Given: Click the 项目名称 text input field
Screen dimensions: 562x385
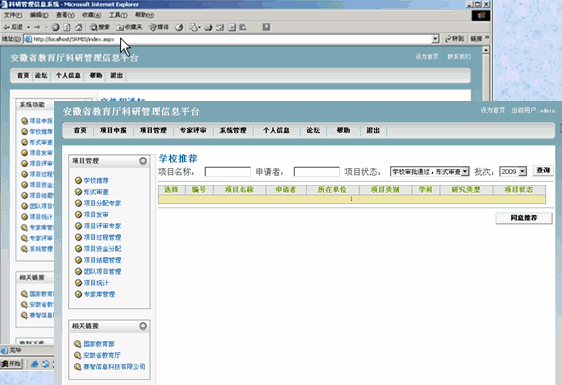Looking at the screenshot, I should (228, 172).
